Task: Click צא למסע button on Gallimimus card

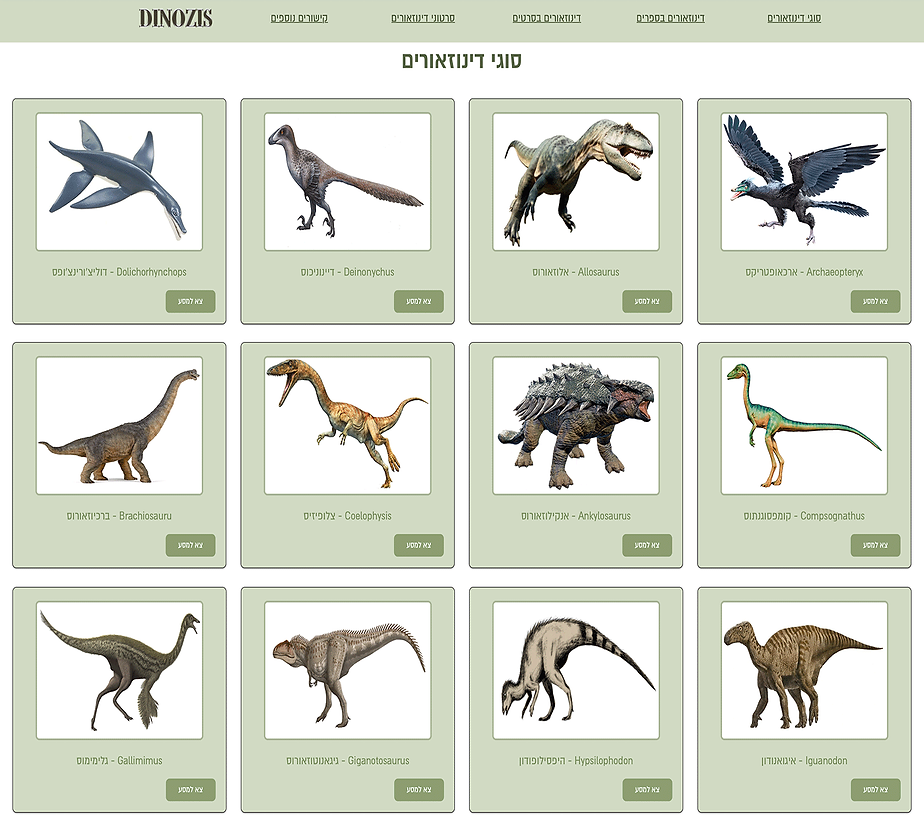Action: (190, 789)
